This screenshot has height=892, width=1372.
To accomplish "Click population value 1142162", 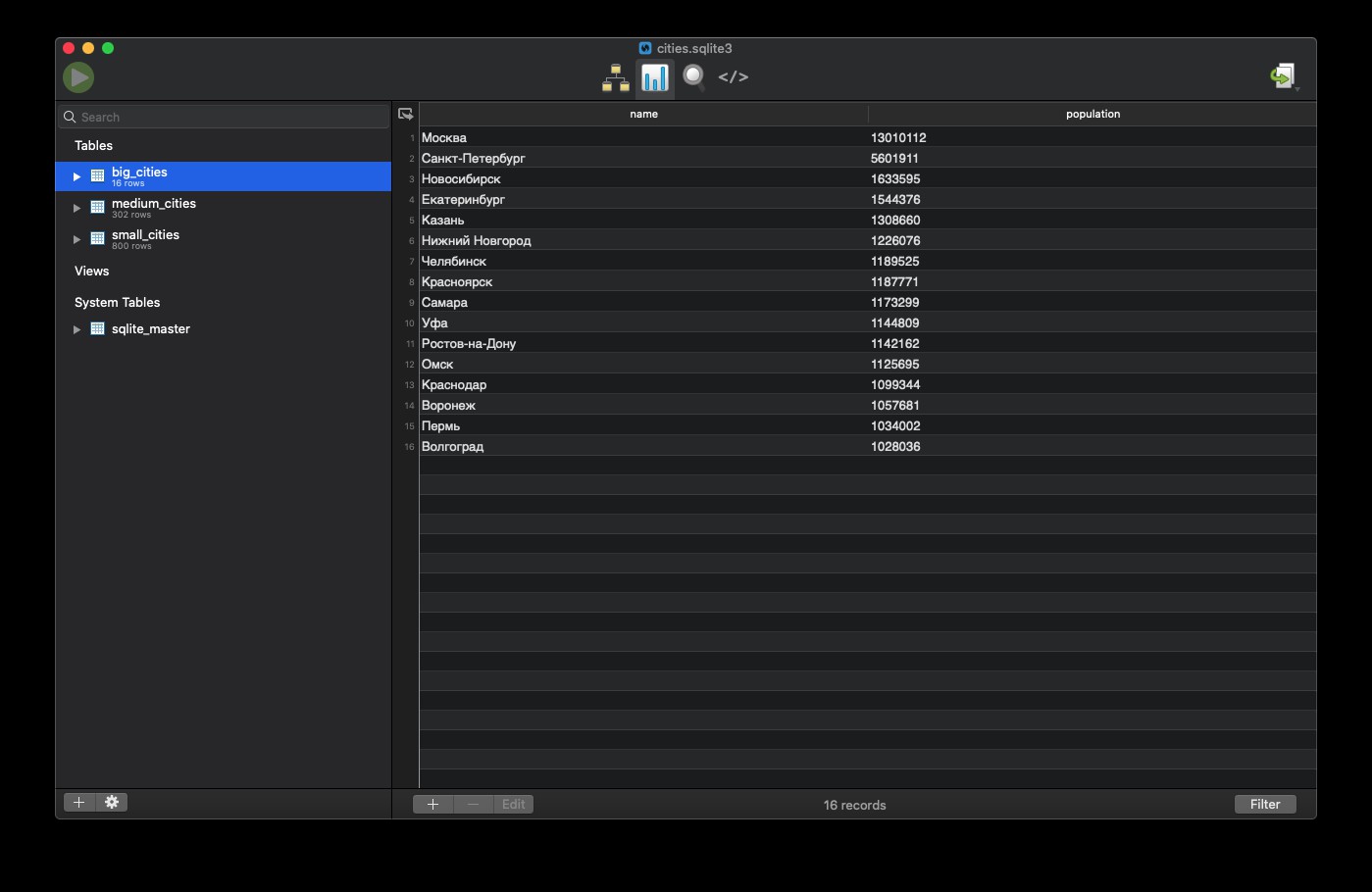I will pyautogui.click(x=895, y=343).
